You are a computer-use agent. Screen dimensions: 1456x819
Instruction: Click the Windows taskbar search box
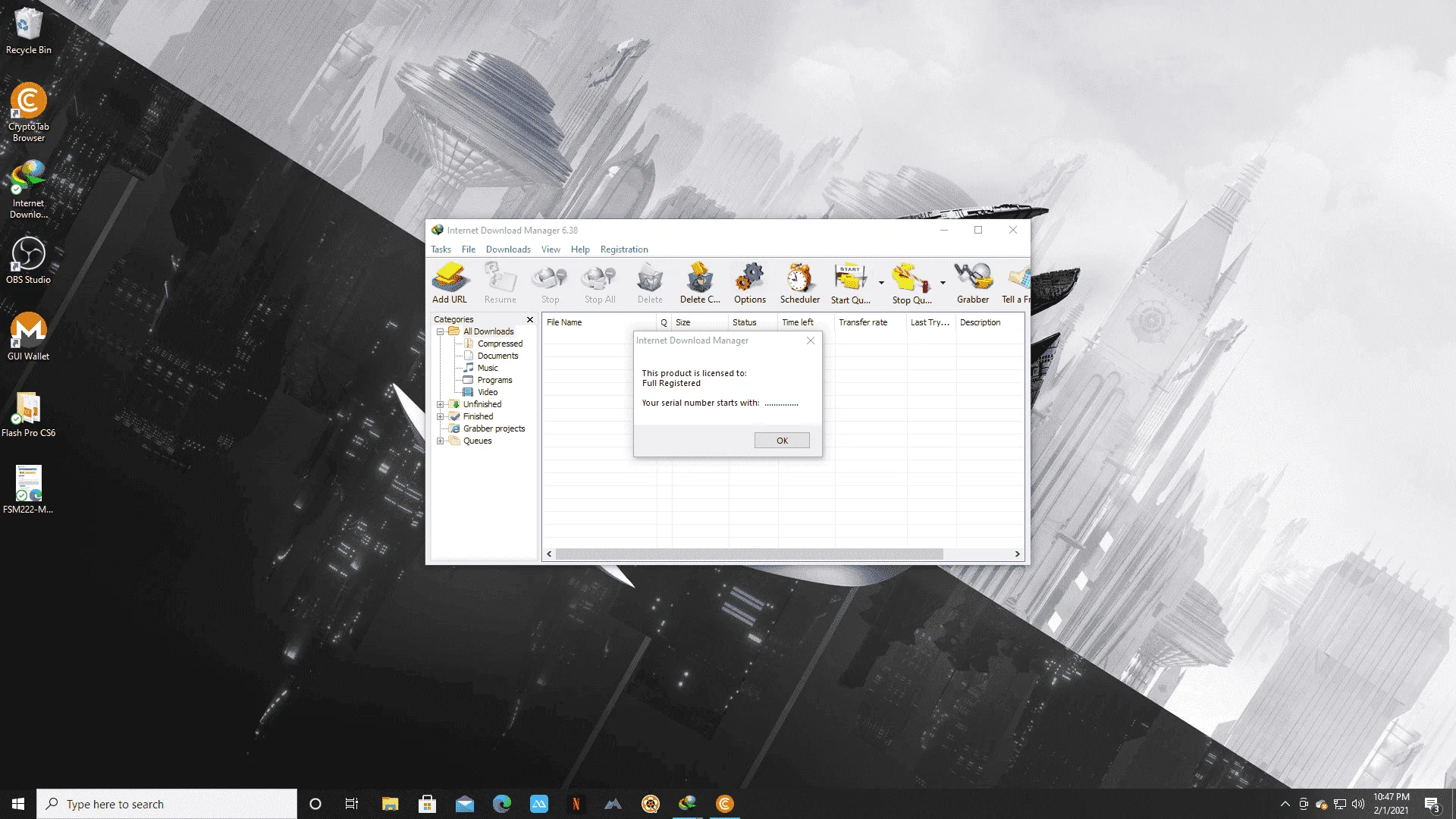(x=167, y=804)
